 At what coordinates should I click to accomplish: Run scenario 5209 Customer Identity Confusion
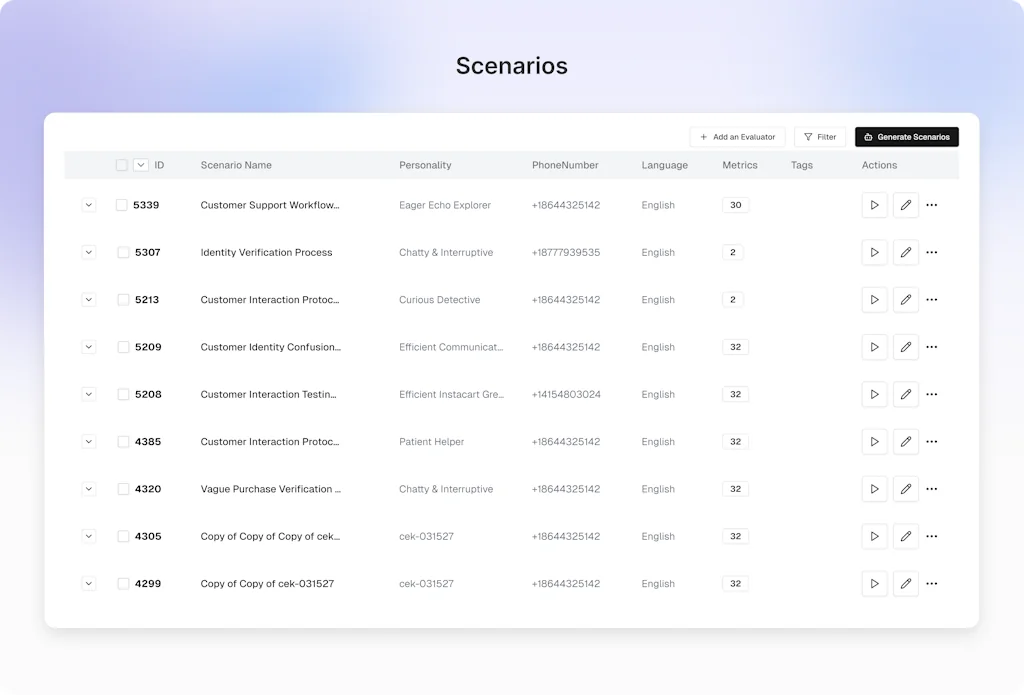point(874,347)
